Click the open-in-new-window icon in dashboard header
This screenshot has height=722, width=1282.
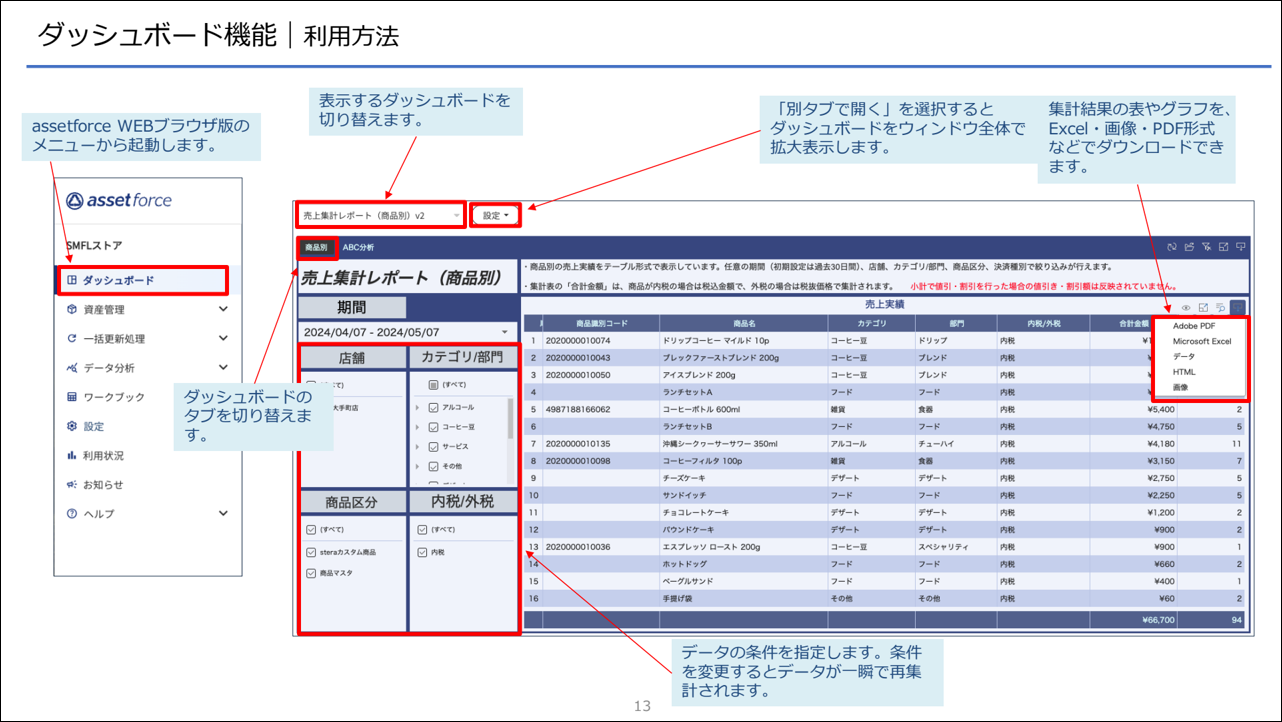click(1223, 247)
